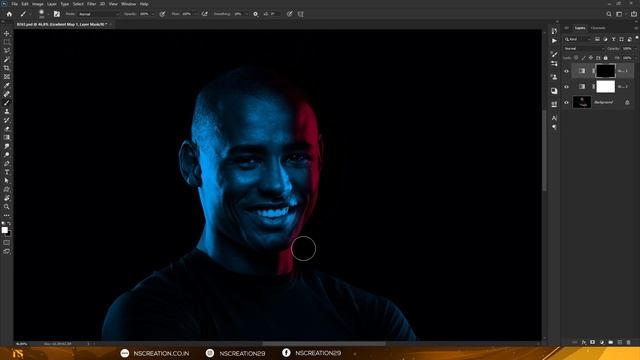Hide the Background layer
Viewport: 640px width, 360px height.
pyautogui.click(x=566, y=102)
